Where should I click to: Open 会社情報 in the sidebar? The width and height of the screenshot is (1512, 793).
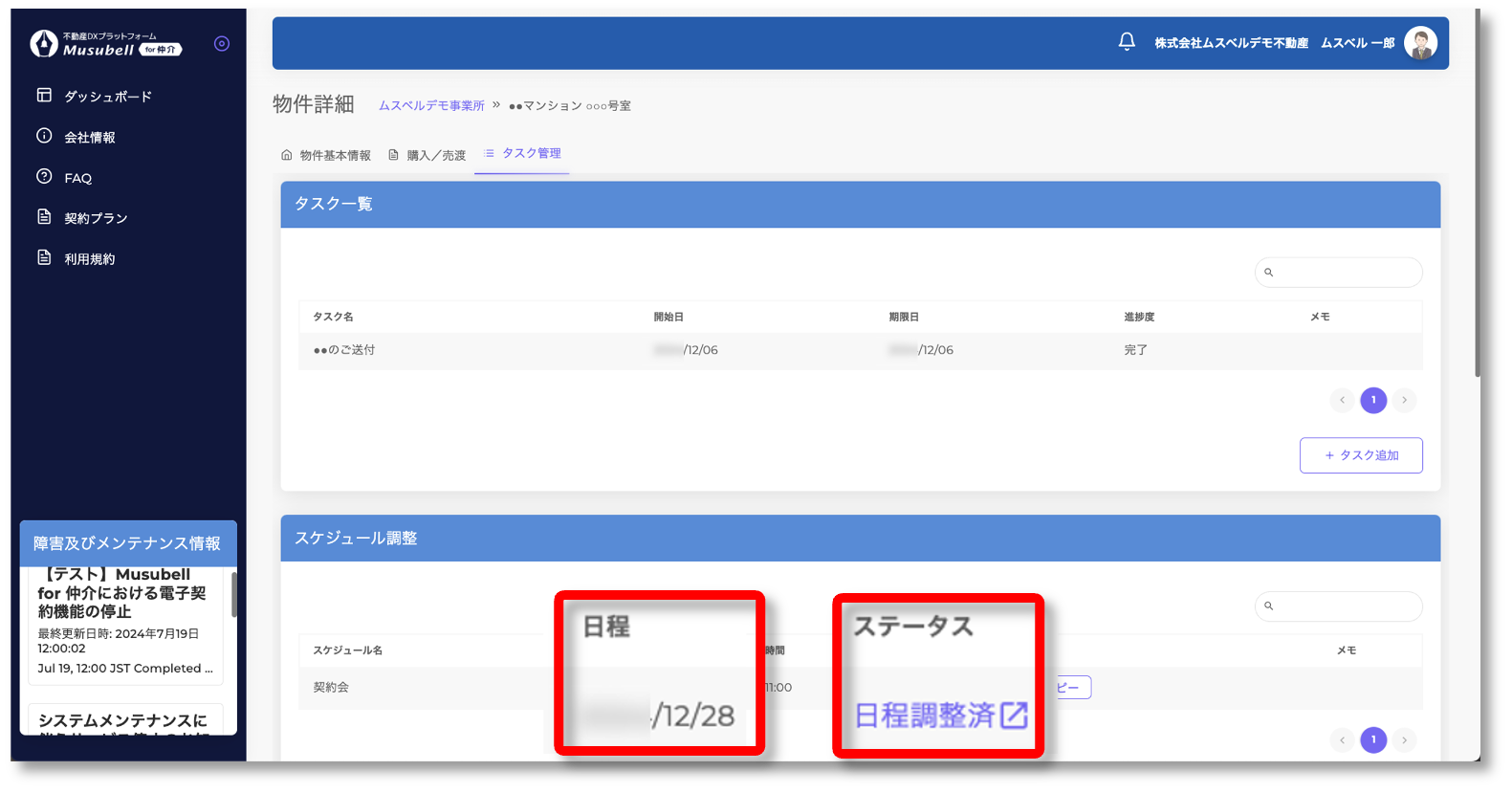point(89,138)
